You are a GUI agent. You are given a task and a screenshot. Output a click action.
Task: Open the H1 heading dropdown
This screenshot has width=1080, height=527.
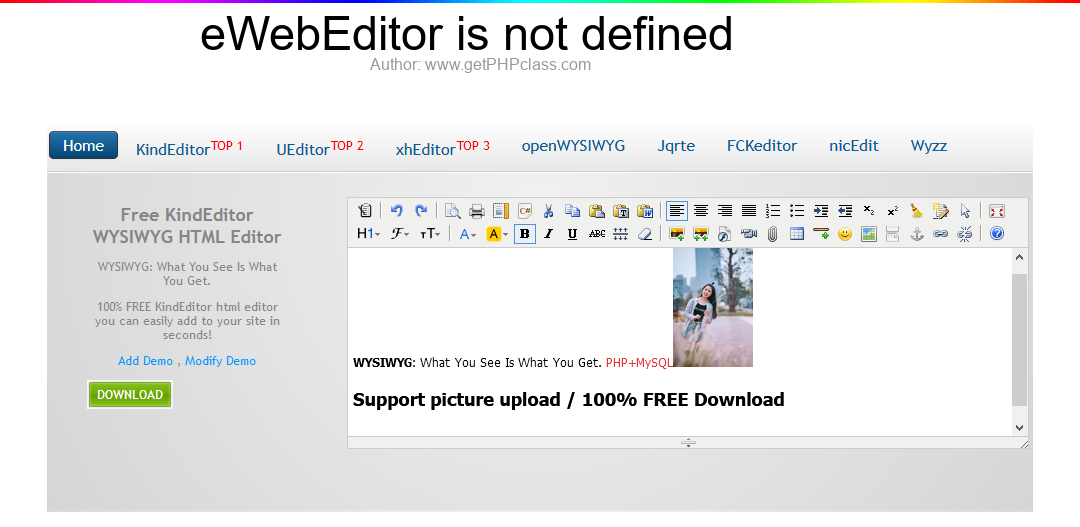click(368, 234)
